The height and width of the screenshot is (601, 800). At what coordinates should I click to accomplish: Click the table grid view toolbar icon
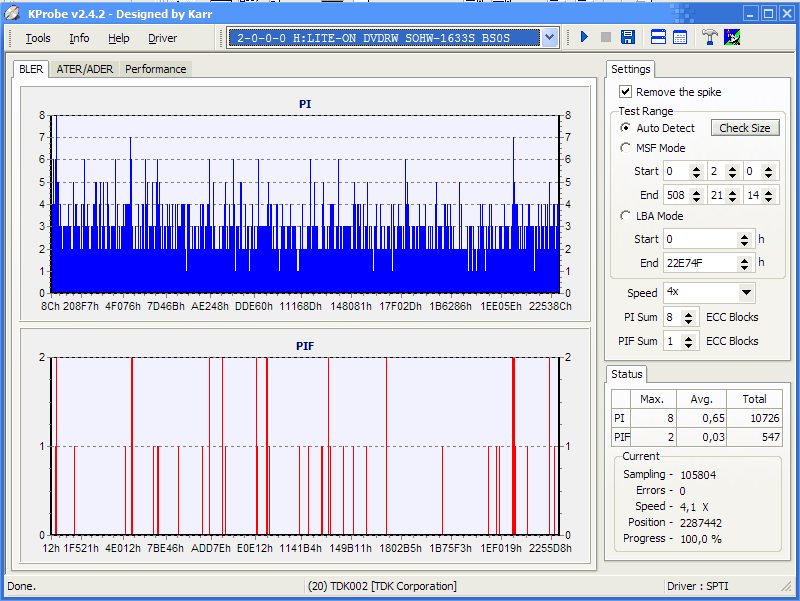[680, 37]
